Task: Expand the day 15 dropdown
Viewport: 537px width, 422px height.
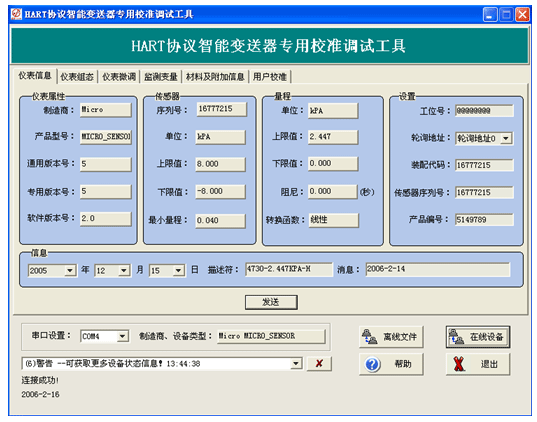Action: point(178,271)
